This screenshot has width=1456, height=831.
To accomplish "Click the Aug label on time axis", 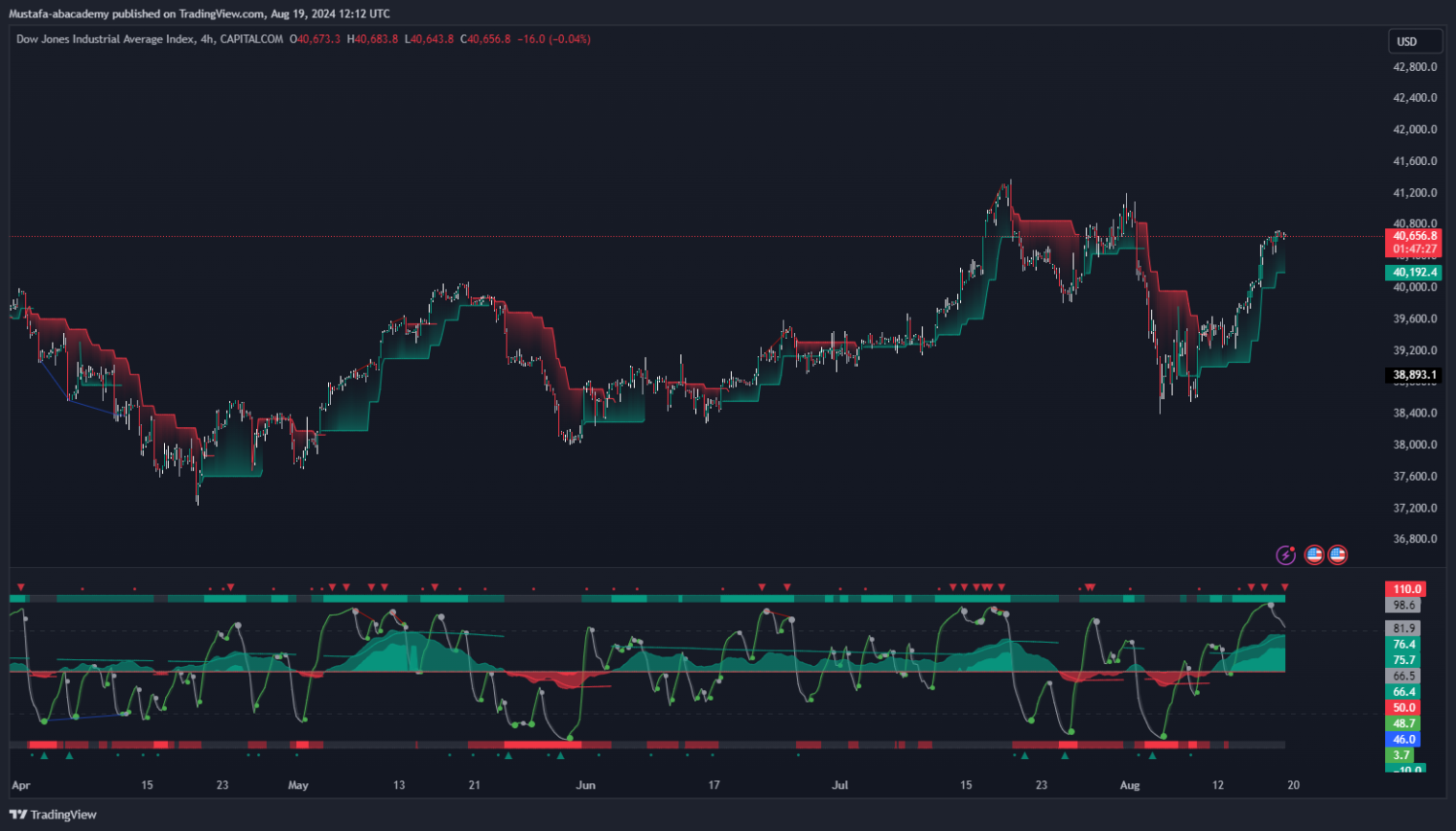I will [x=1130, y=785].
